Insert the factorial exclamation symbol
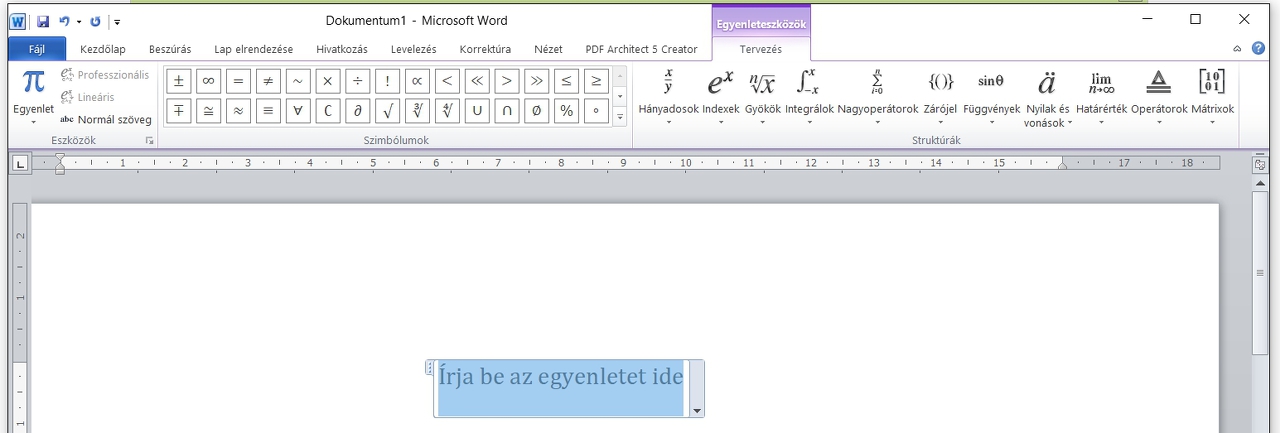The height and width of the screenshot is (433, 1280). [388, 81]
